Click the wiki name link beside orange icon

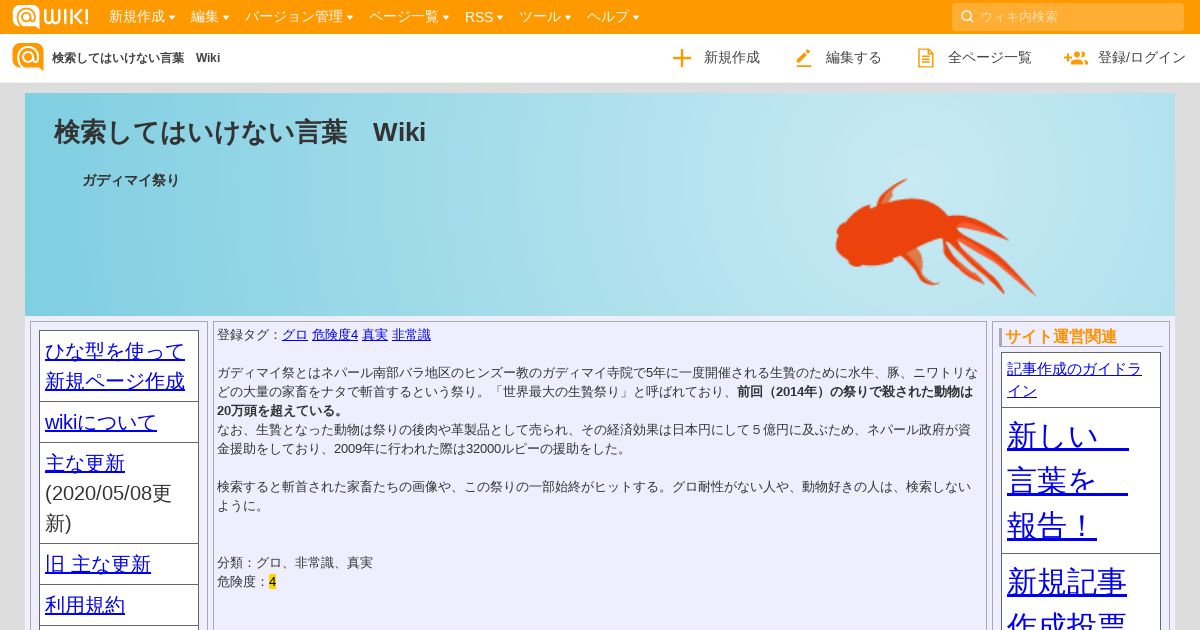tap(136, 58)
